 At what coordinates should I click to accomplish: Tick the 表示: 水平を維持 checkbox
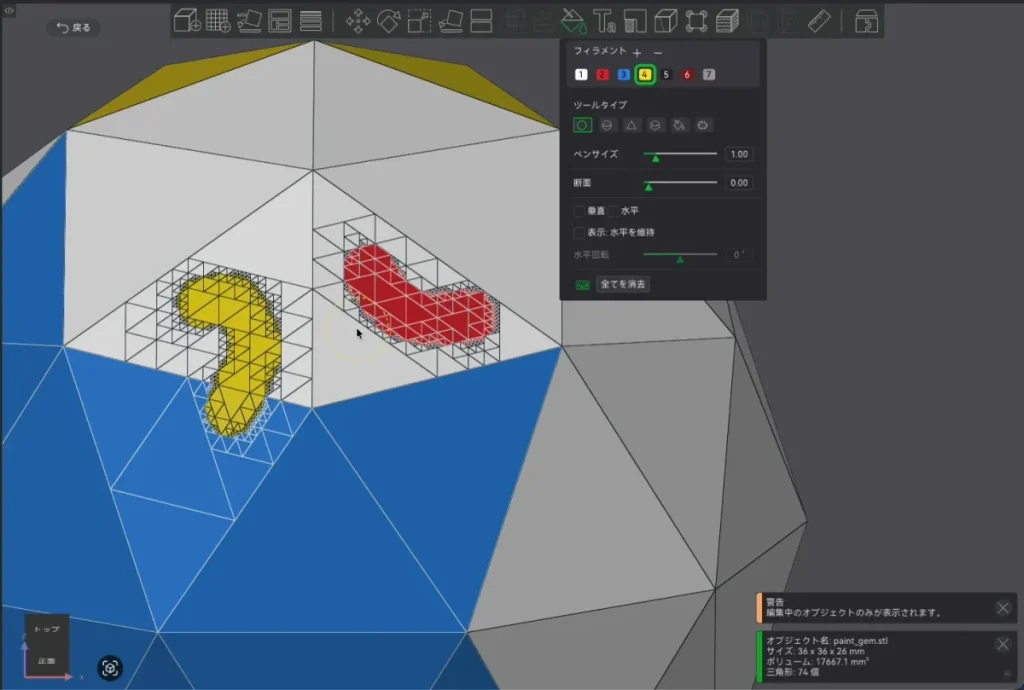click(579, 232)
